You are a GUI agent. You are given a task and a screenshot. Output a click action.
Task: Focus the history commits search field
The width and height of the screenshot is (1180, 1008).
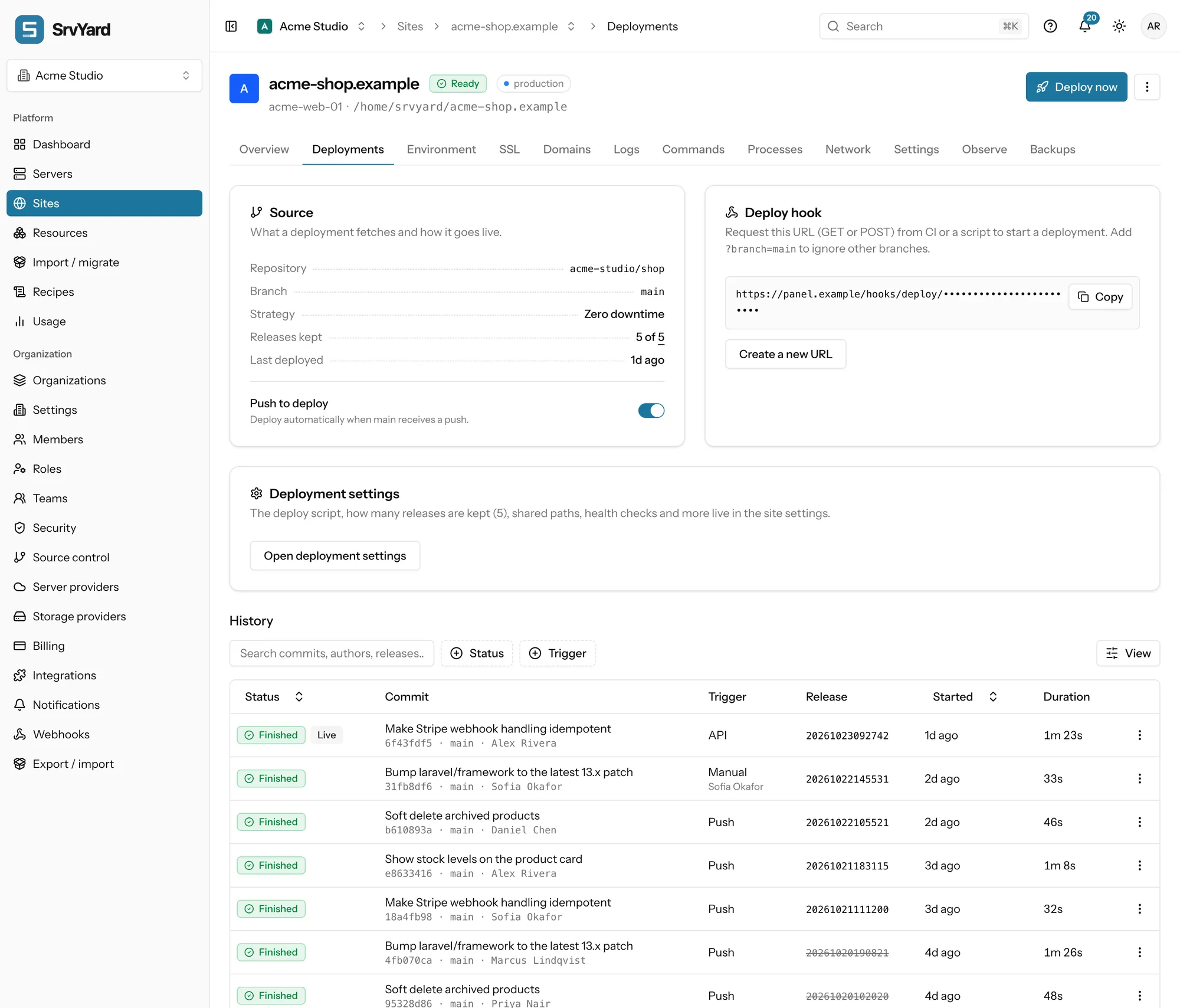[332, 653]
